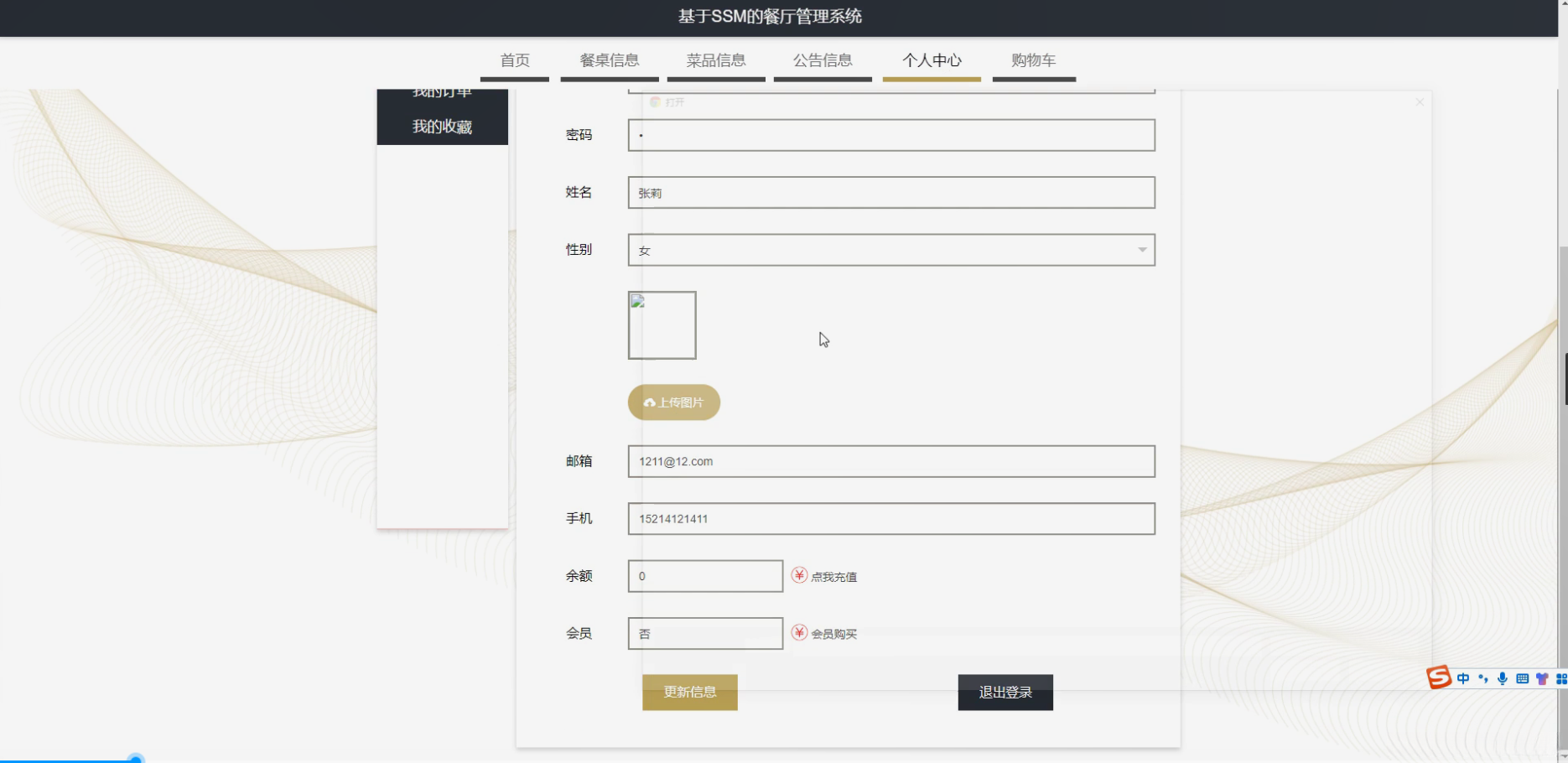Open the 性别 gender dropdown

(891, 250)
